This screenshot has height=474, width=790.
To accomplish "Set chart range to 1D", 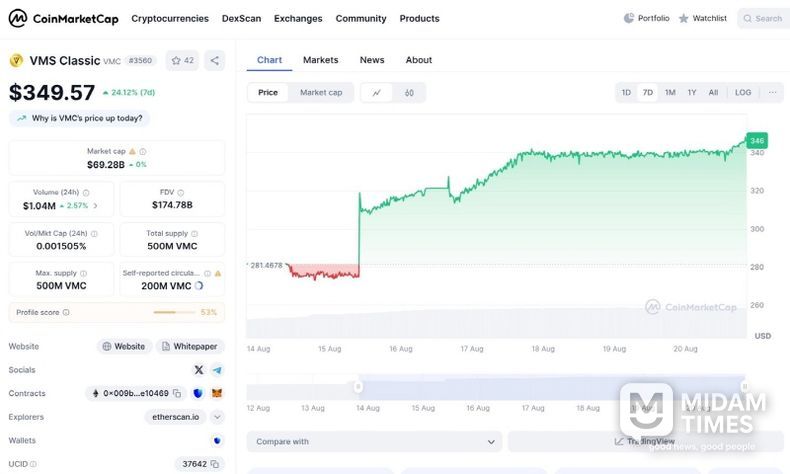I will pyautogui.click(x=626, y=93).
